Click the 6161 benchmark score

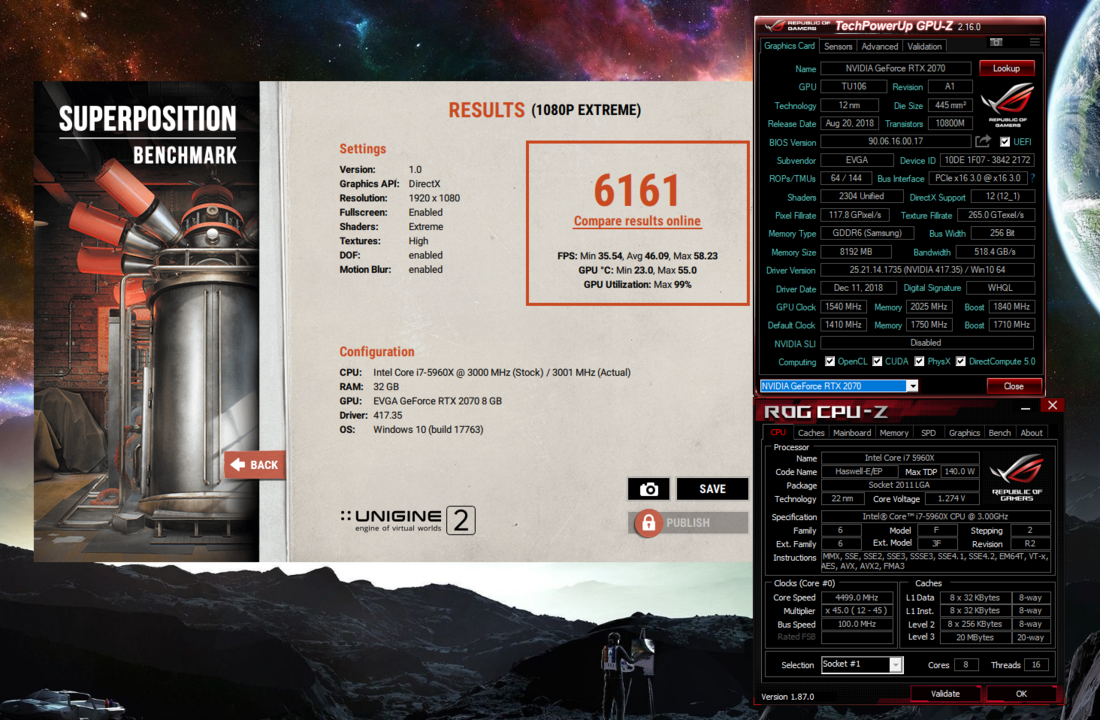point(637,191)
